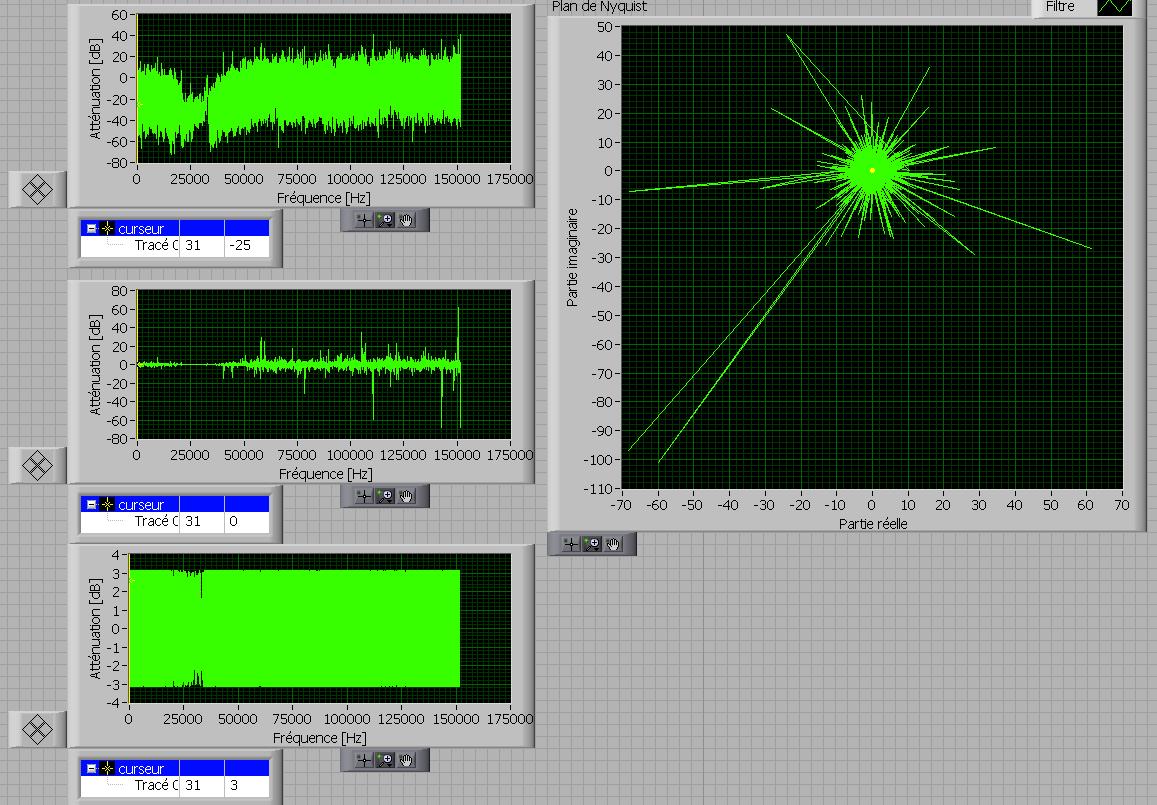Choose the hand pan tool under the Nyquist graph

click(x=613, y=544)
